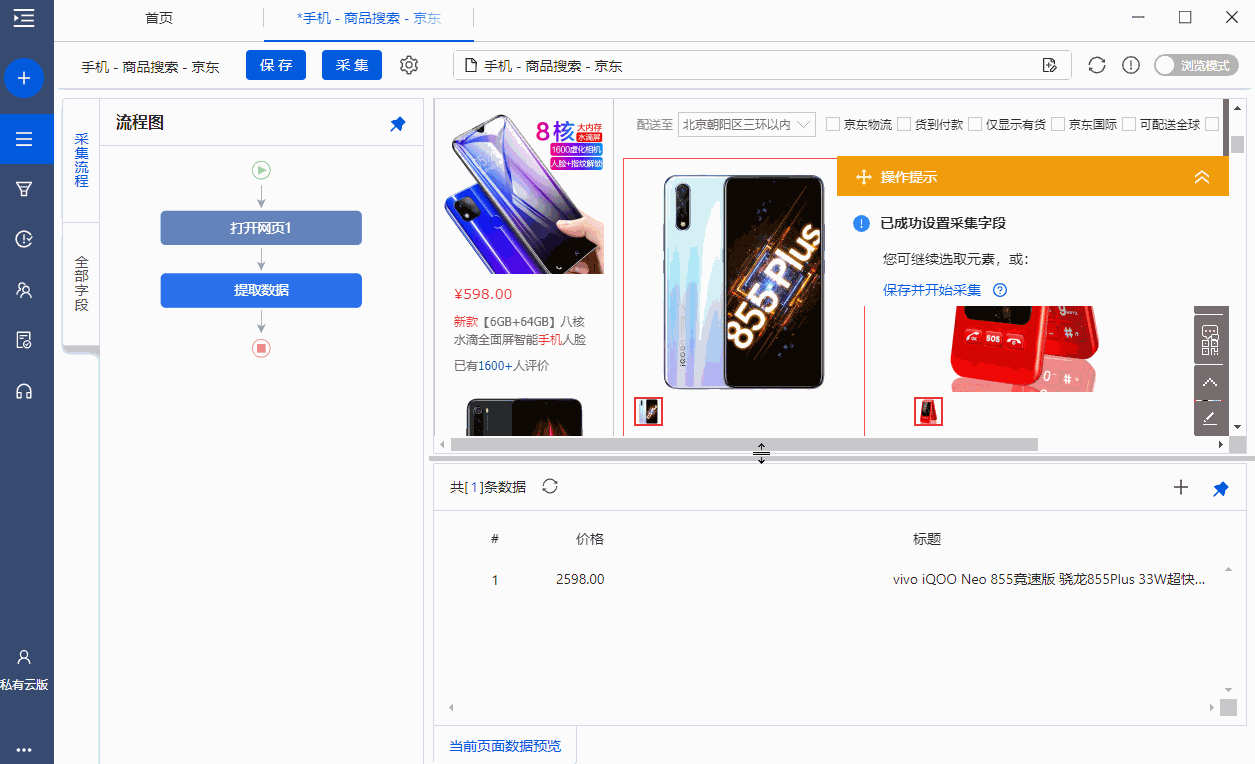The image size is (1255, 764).
Task: Pin the data preview panel
Action: (x=1220, y=488)
